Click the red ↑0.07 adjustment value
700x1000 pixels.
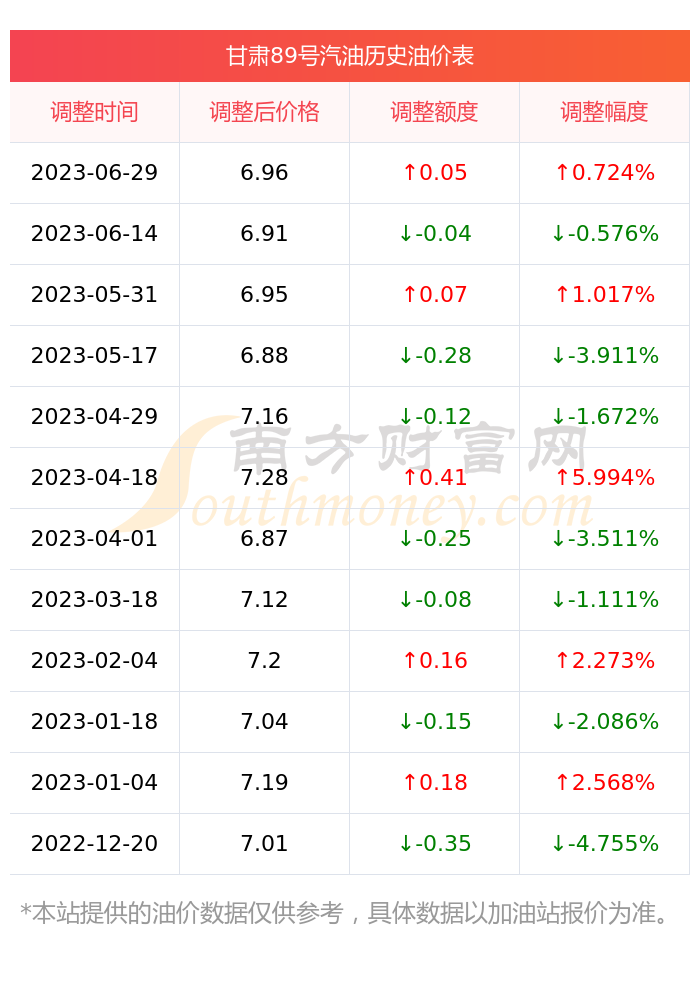pyautogui.click(x=435, y=295)
